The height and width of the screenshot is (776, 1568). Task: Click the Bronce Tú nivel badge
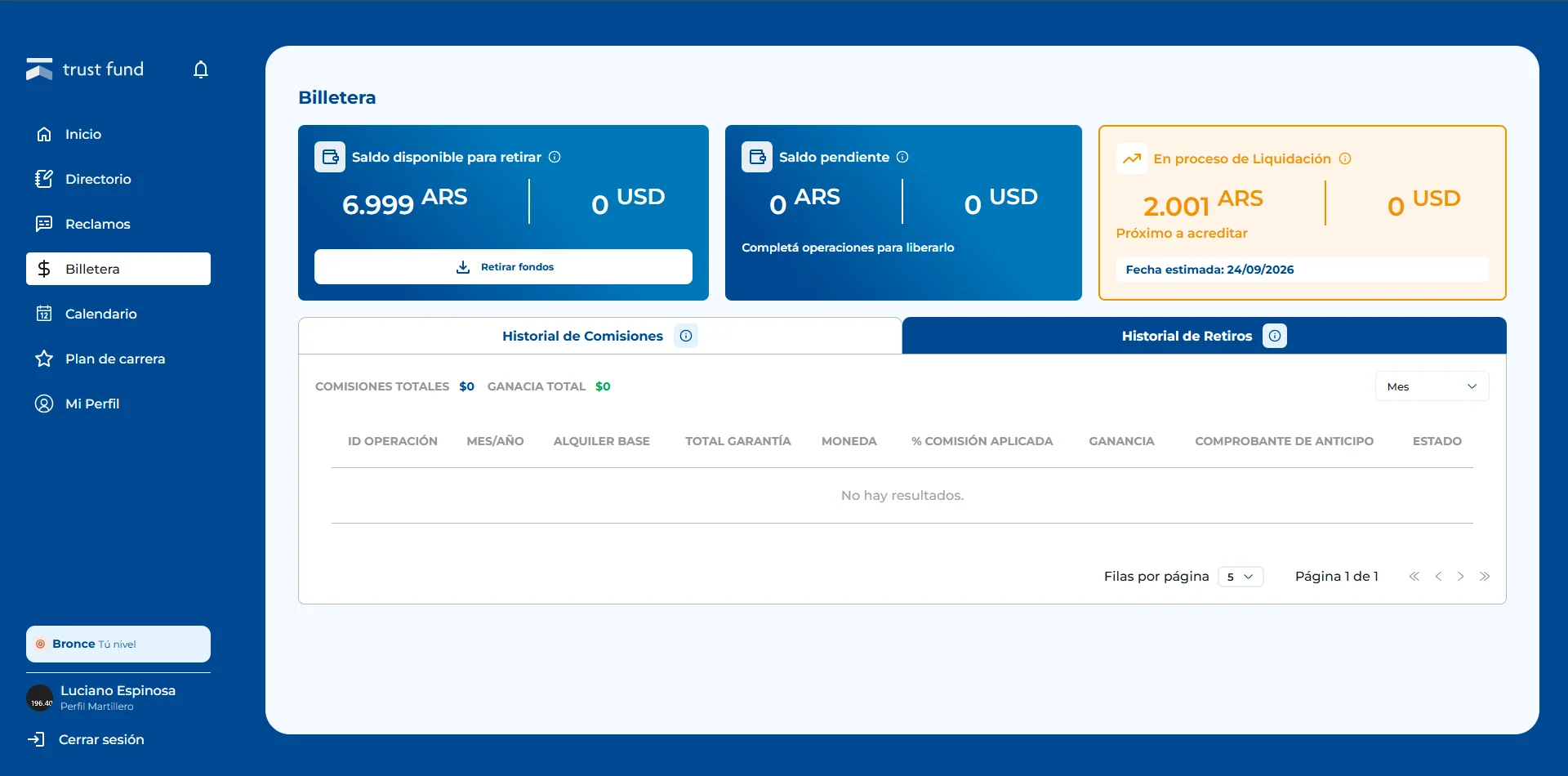click(x=118, y=644)
